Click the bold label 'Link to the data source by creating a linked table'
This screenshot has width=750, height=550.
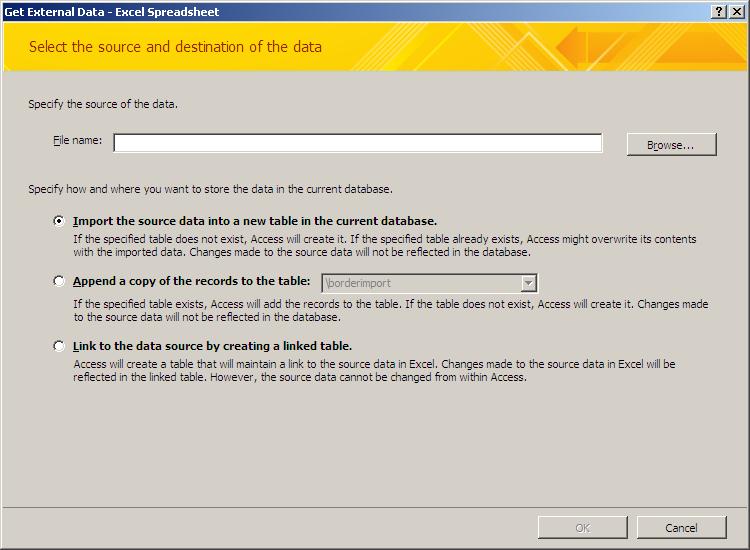pyautogui.click(x=212, y=346)
